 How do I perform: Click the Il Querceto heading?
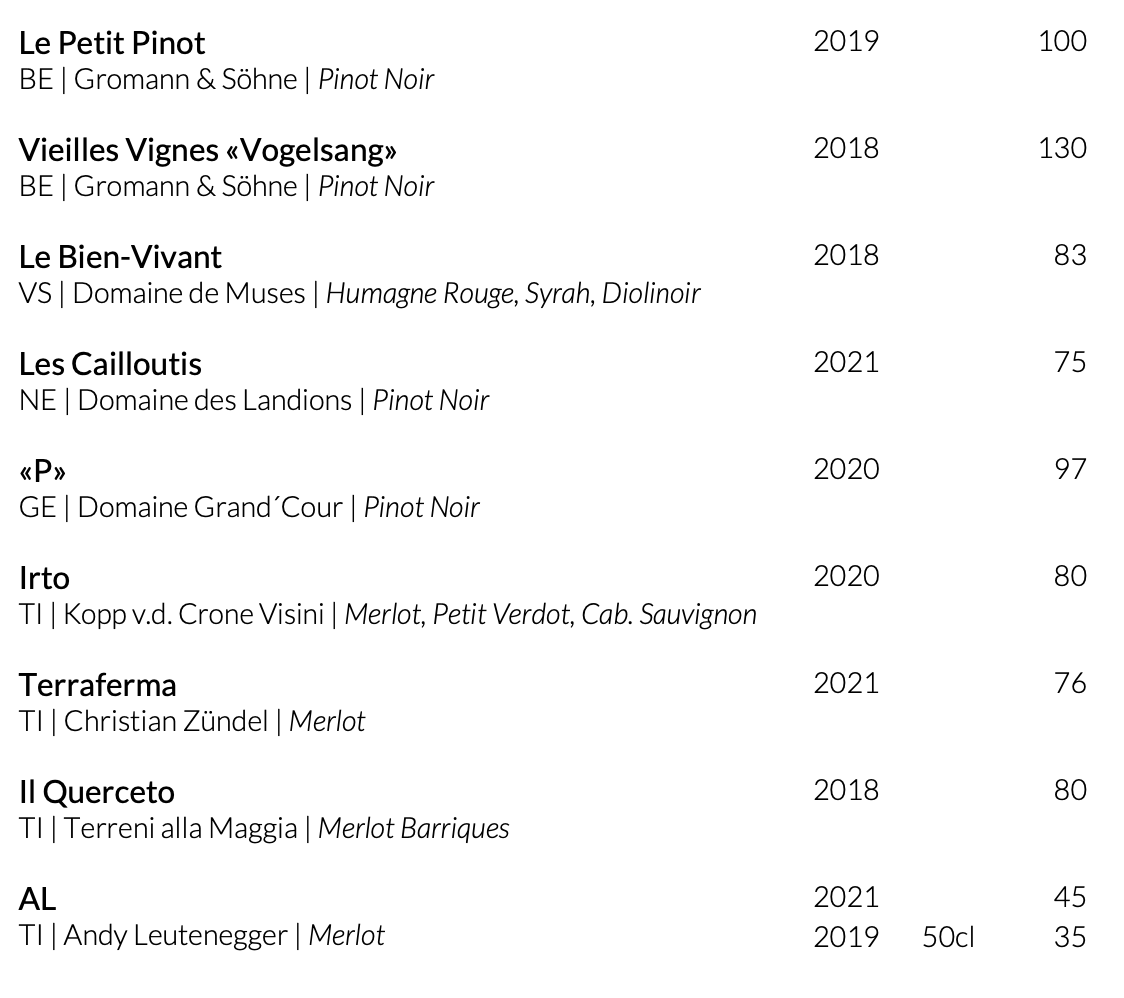click(97, 792)
